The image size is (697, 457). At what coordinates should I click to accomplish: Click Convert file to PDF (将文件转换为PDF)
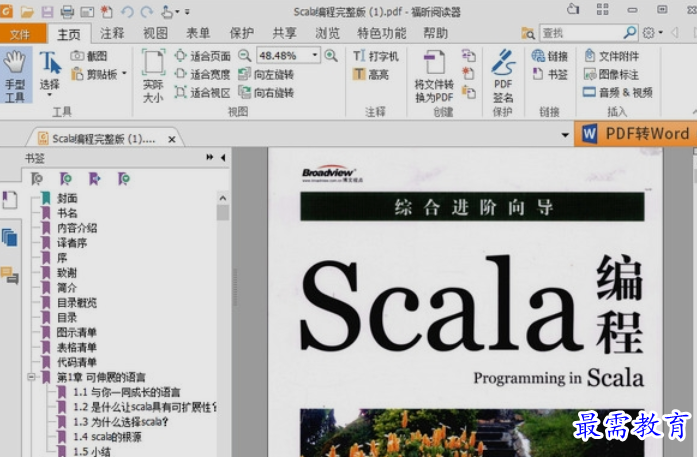point(434,76)
